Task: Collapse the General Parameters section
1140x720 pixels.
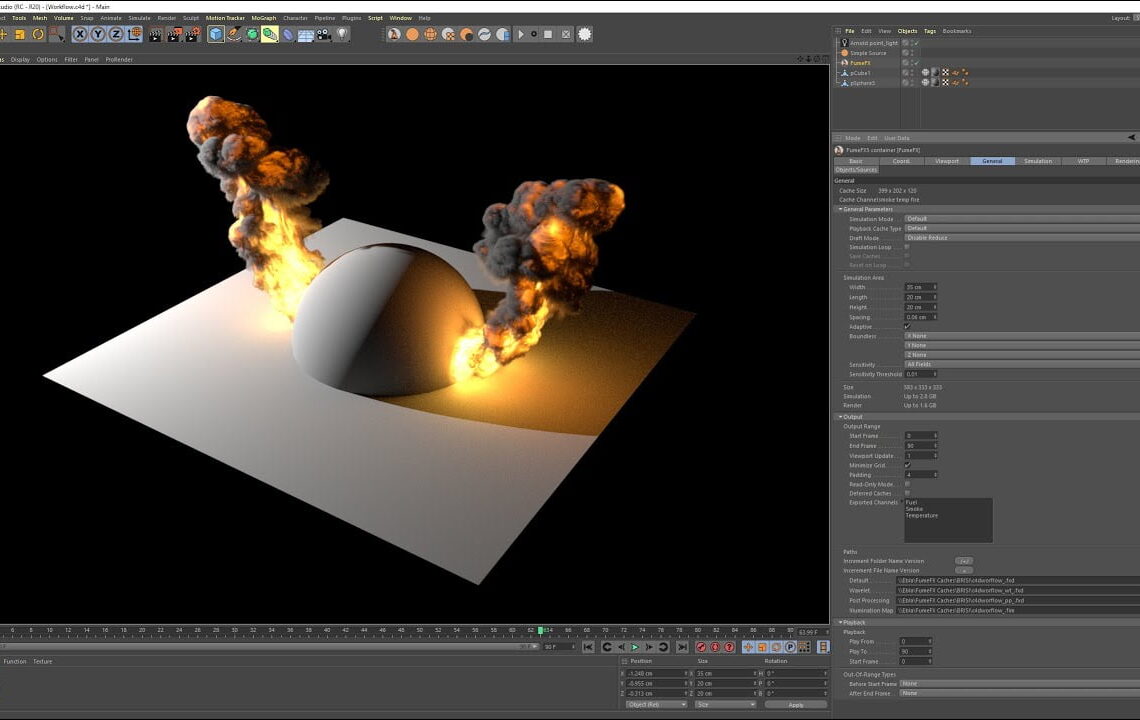Action: pyautogui.click(x=842, y=209)
